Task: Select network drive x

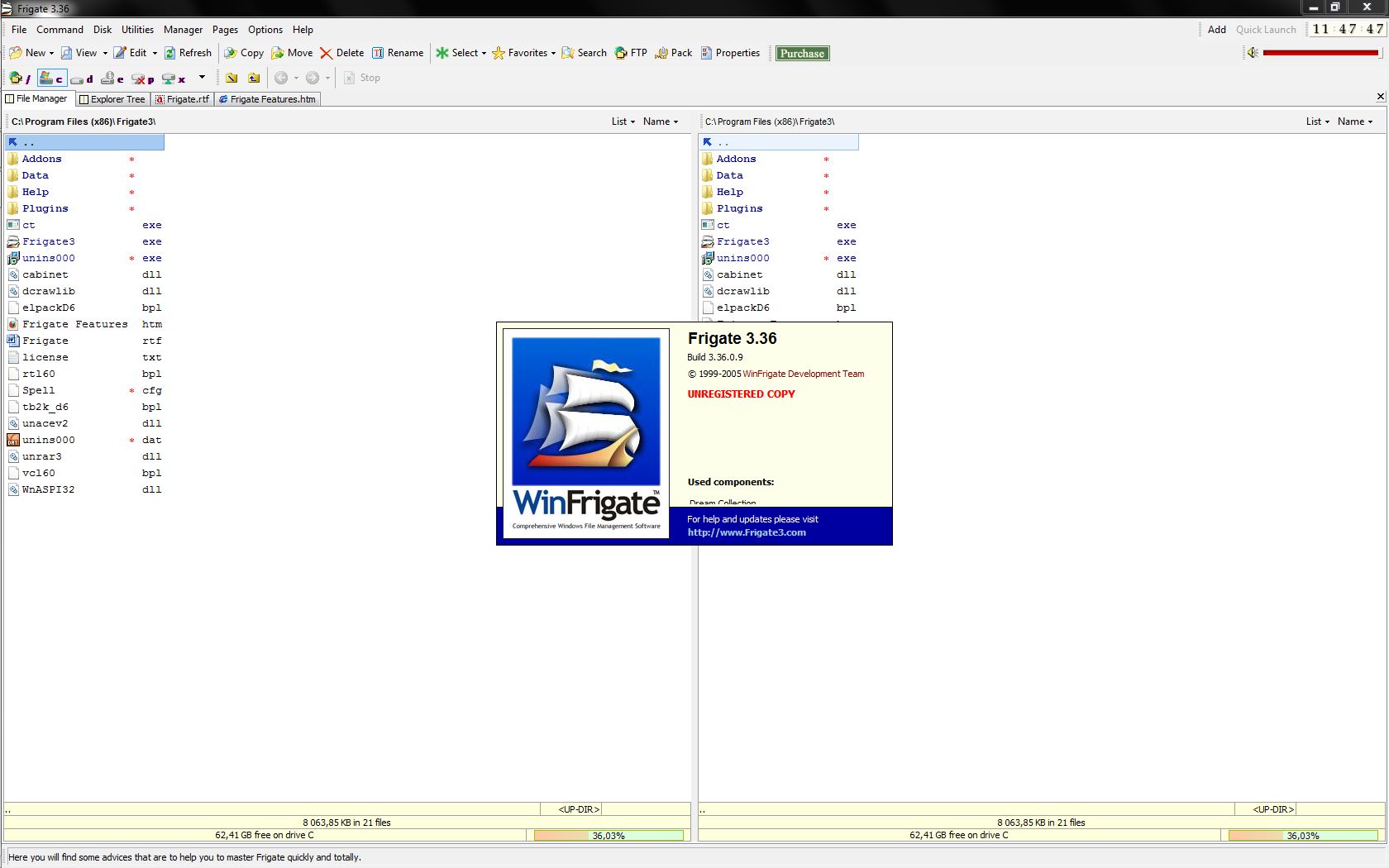Action: pyautogui.click(x=174, y=79)
